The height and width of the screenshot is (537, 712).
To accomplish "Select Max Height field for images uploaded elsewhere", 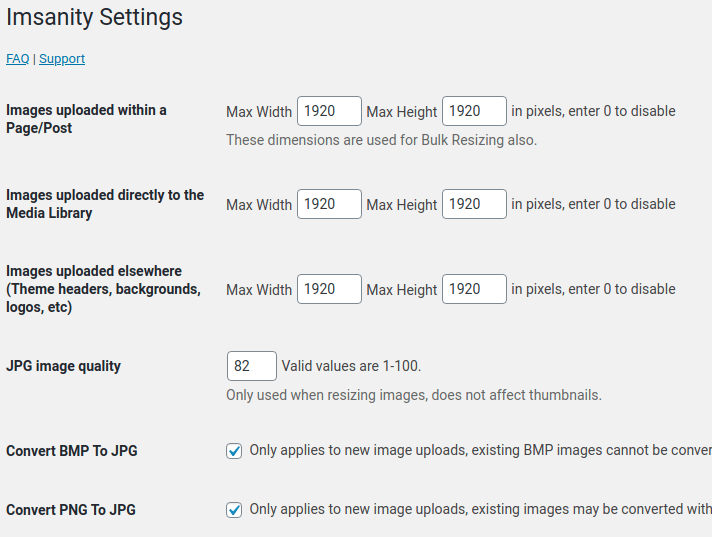I will pyautogui.click(x=474, y=289).
